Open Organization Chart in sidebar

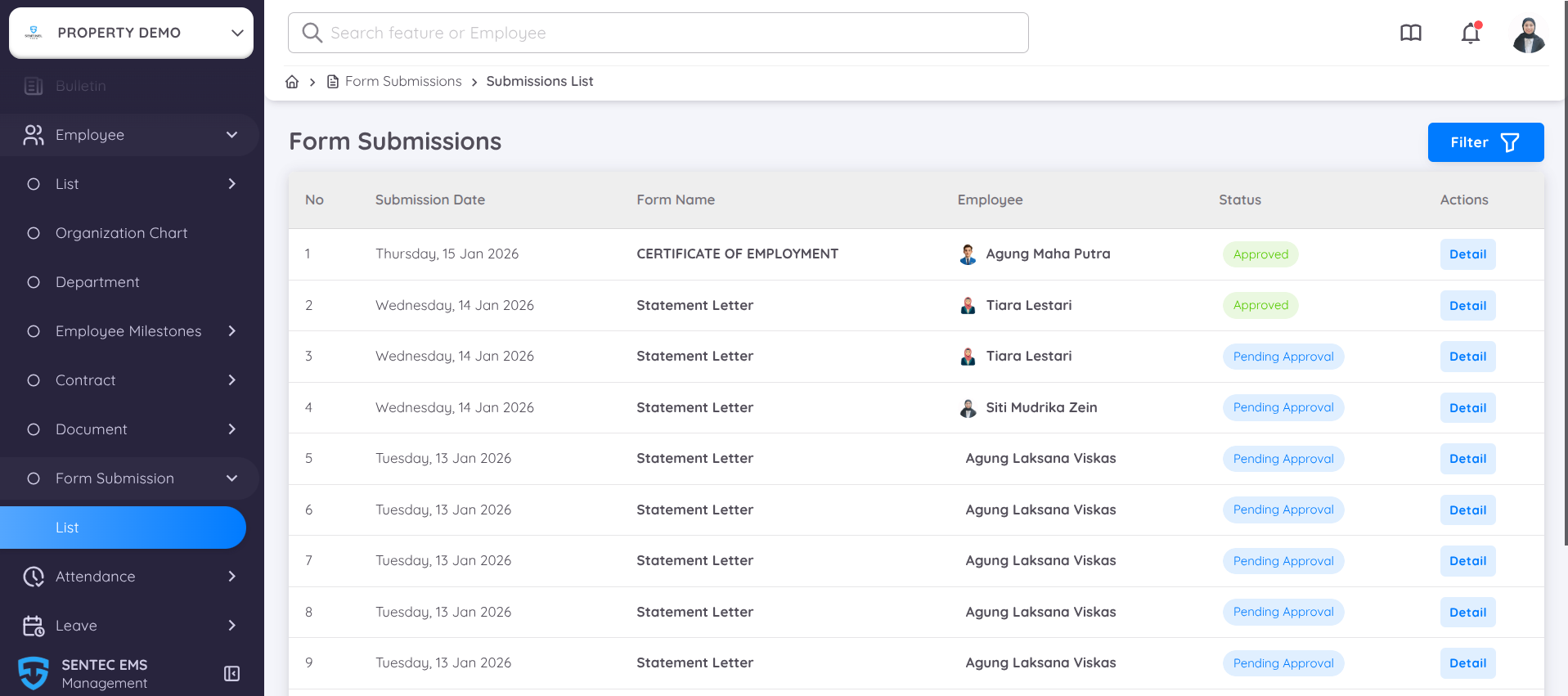click(x=121, y=233)
